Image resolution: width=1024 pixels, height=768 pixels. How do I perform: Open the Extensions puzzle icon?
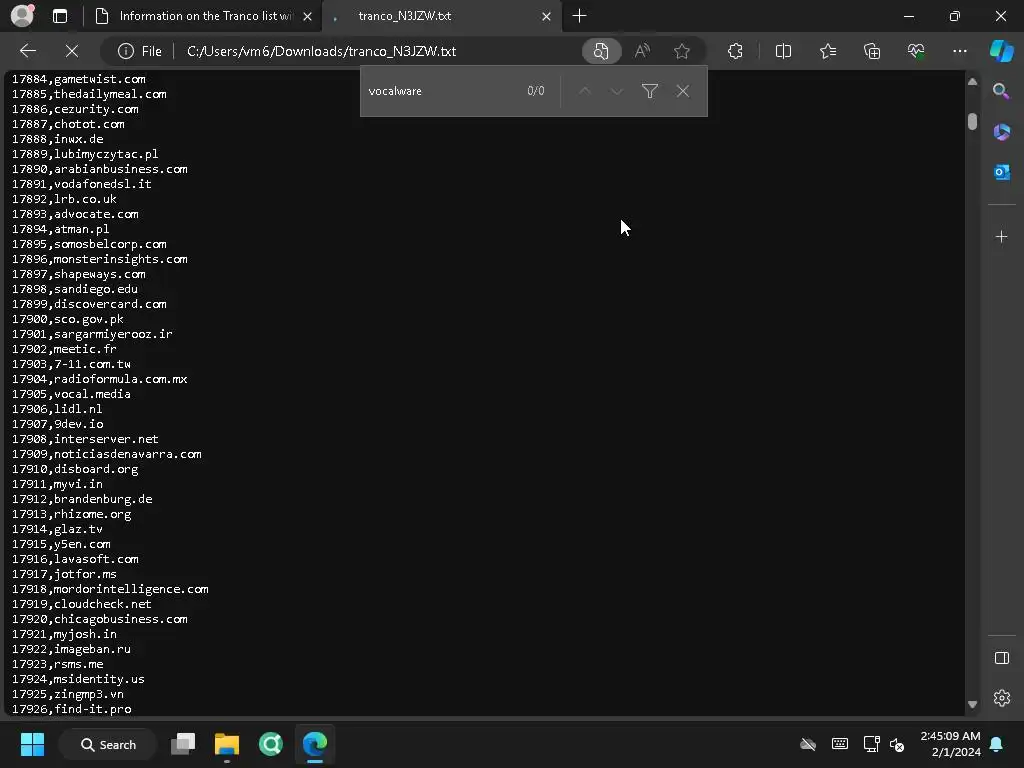(735, 51)
